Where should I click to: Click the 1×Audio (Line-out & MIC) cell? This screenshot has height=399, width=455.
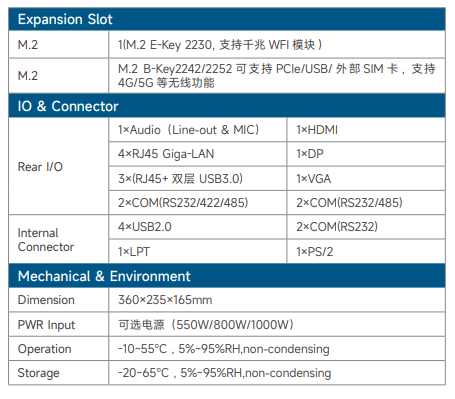198,130
